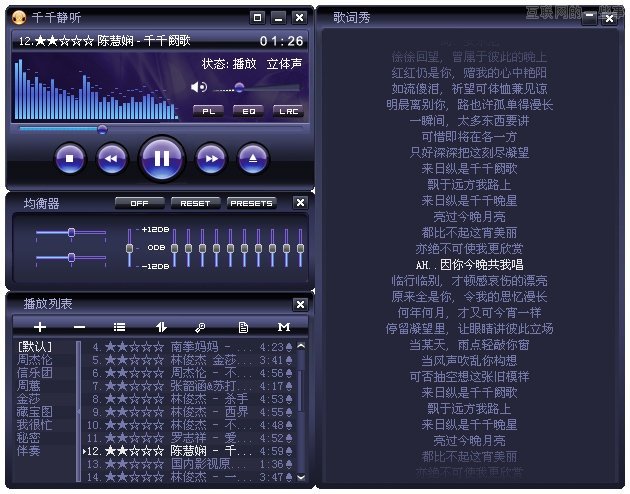This screenshot has width=630, height=494.
Task: Remove files with minus icon
Action: [x=80, y=327]
